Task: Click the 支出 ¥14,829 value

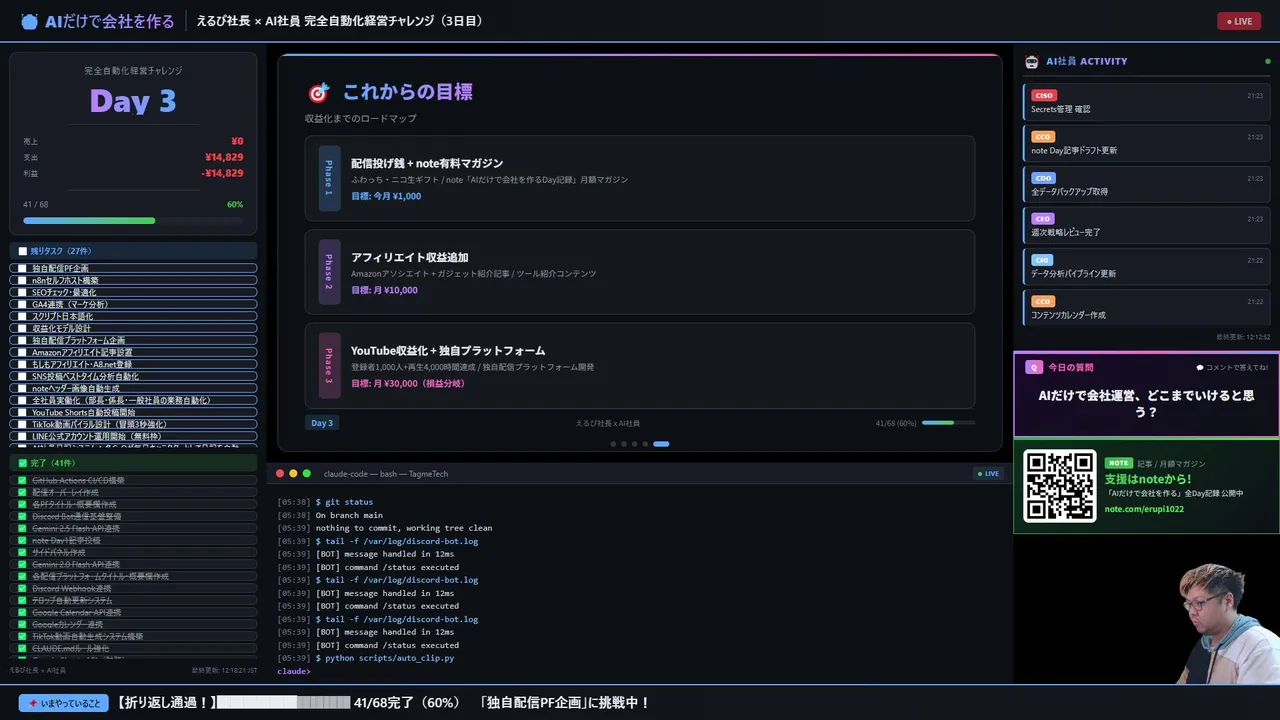Action: (224, 157)
